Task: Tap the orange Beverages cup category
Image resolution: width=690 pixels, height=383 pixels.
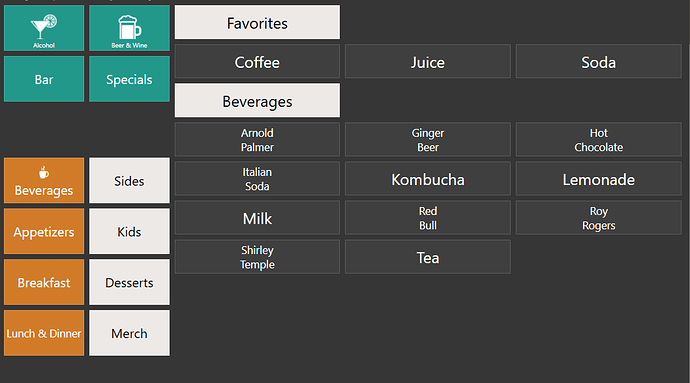Action: (44, 180)
